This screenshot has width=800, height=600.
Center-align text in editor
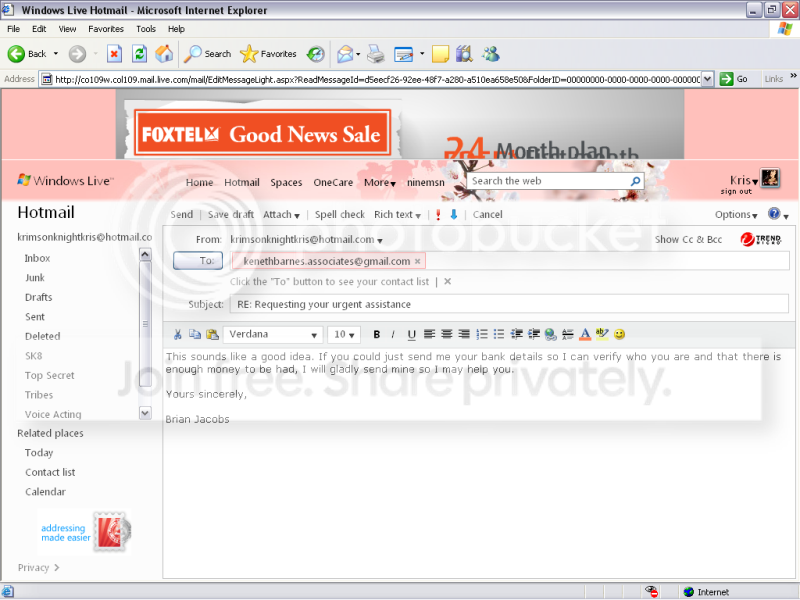[x=447, y=334]
